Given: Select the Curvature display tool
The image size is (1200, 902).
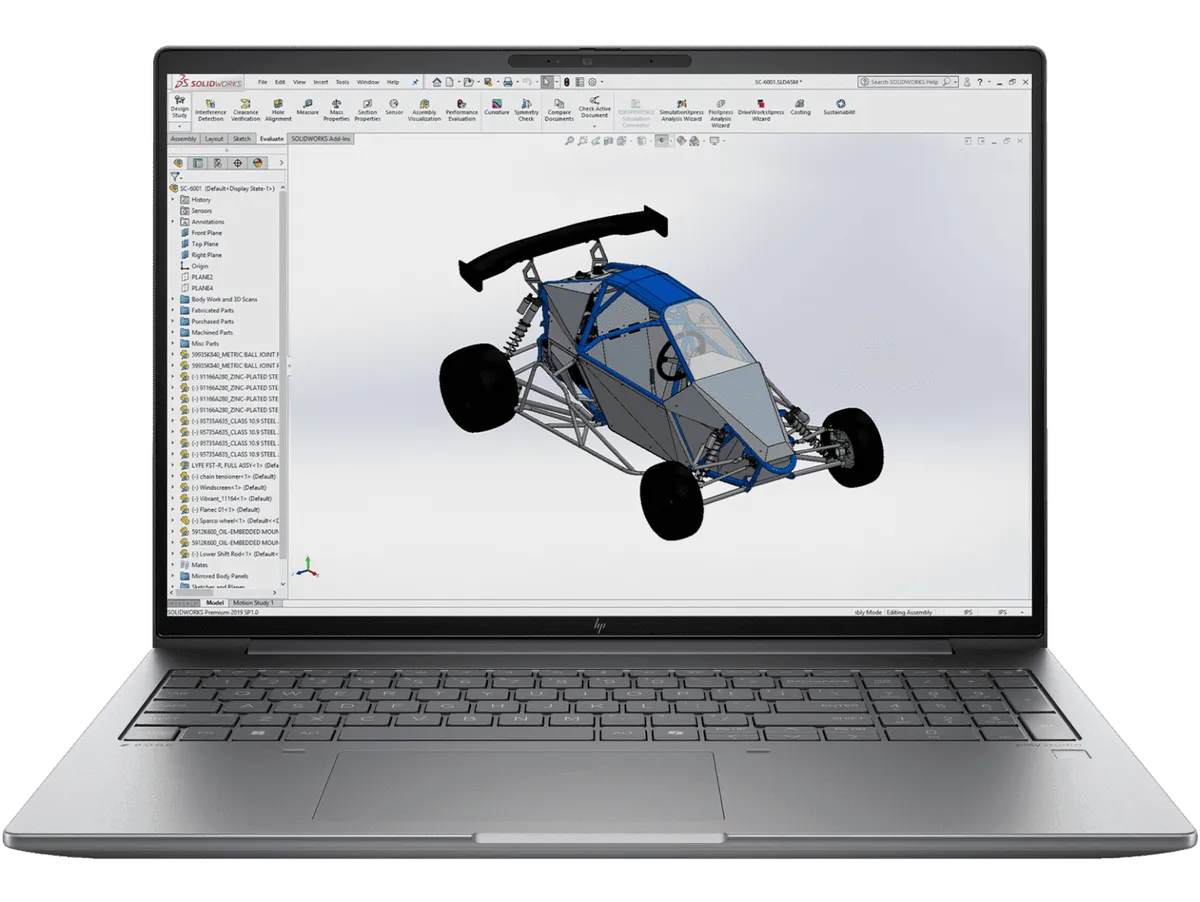Looking at the screenshot, I should pyautogui.click(x=496, y=106).
